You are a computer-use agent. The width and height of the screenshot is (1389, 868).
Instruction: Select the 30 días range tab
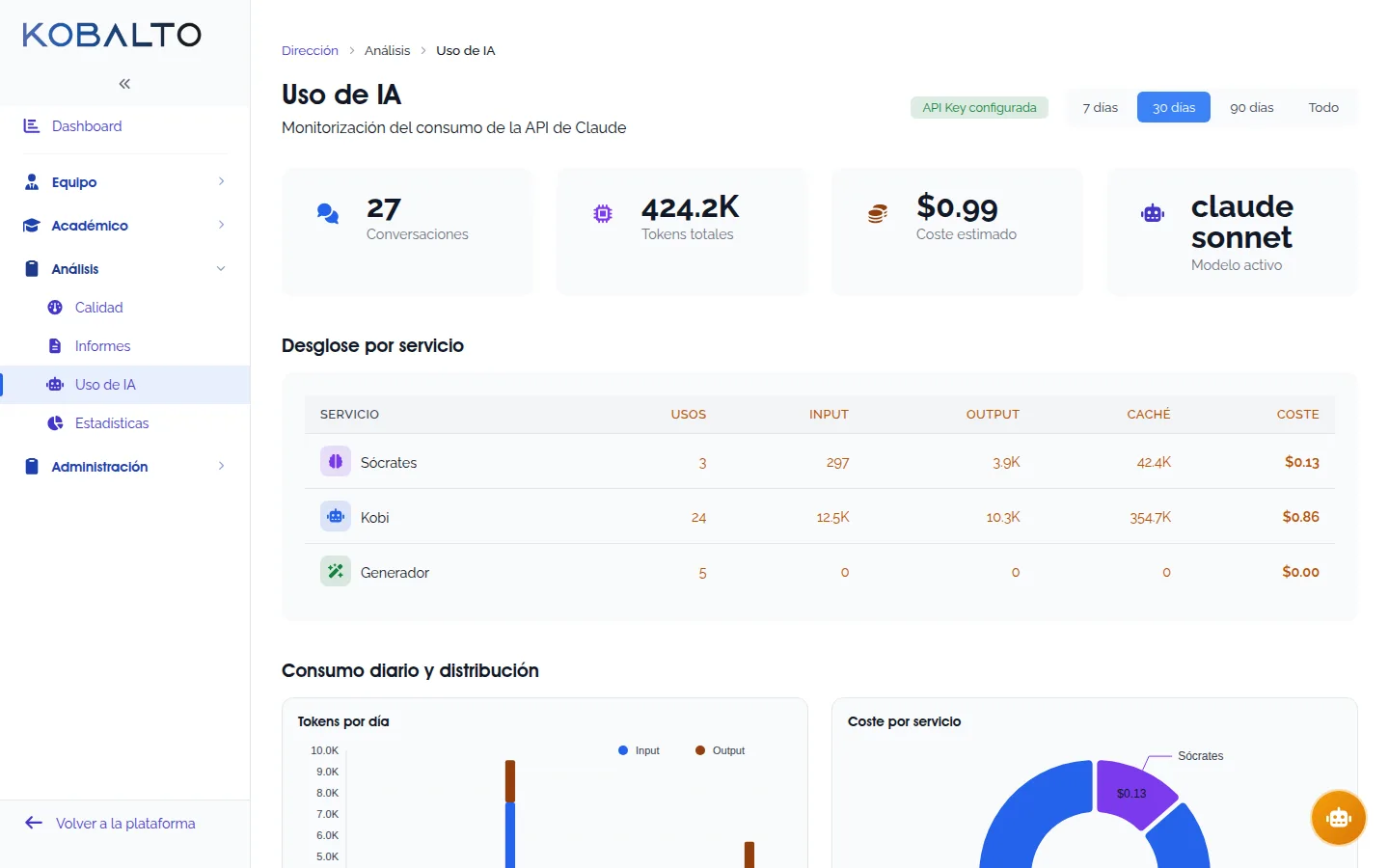coord(1174,107)
